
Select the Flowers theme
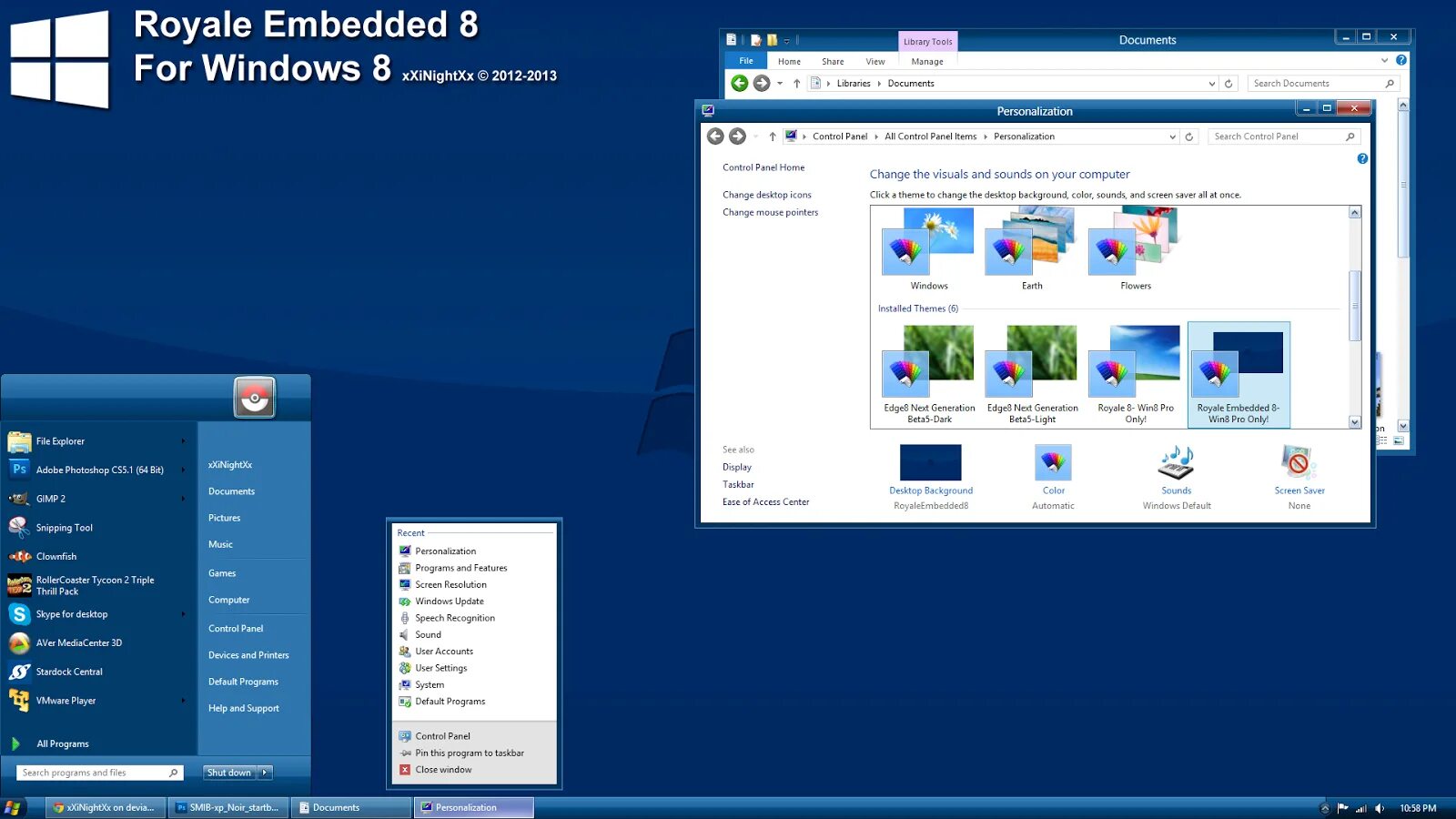1136,249
